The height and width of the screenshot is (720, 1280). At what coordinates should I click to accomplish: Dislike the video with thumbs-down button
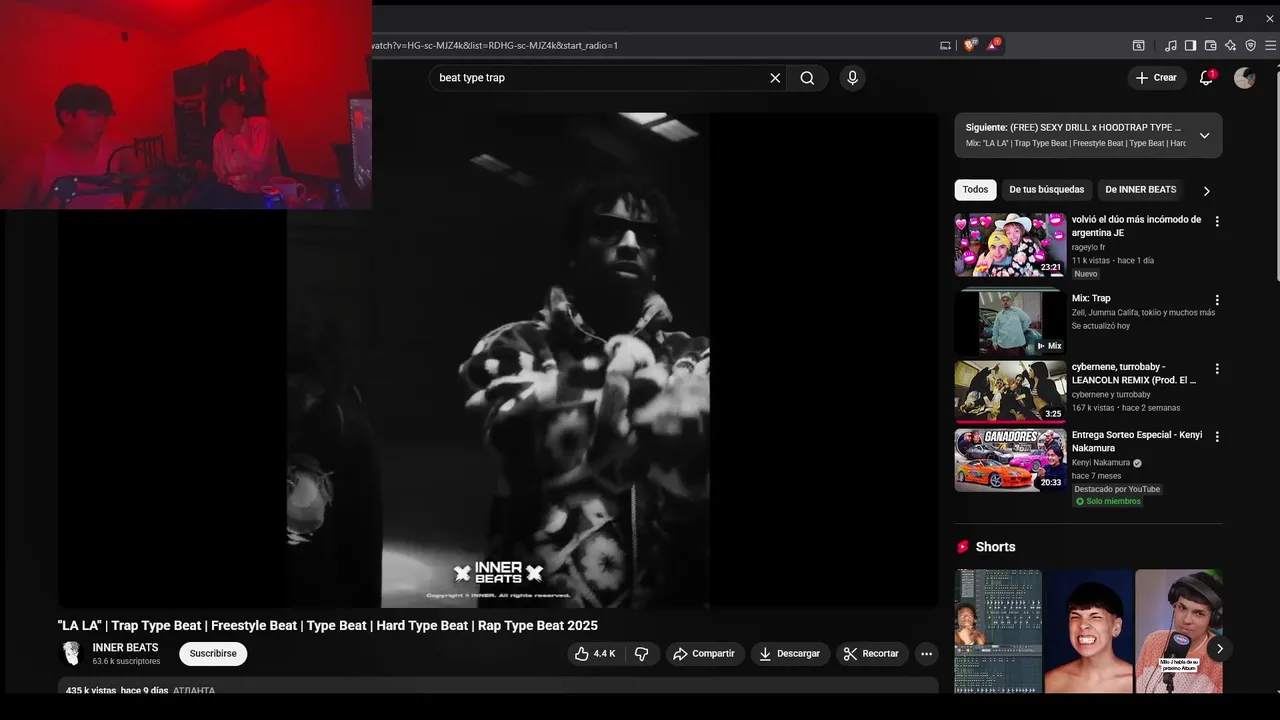point(642,654)
